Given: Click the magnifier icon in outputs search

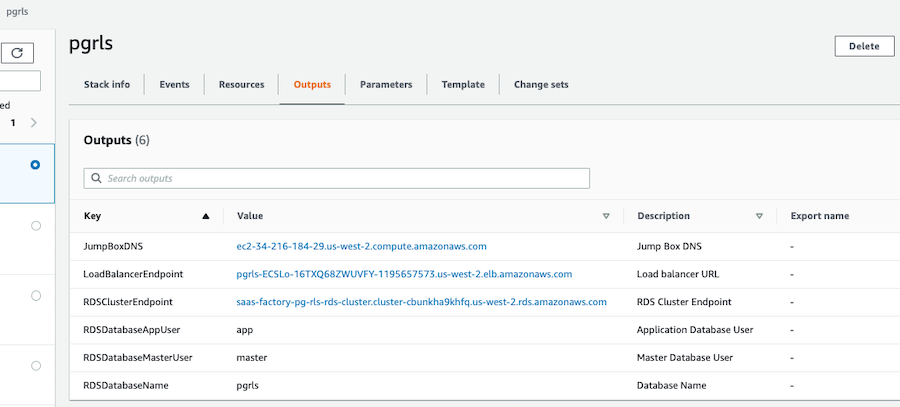Looking at the screenshot, I should 96,179.
